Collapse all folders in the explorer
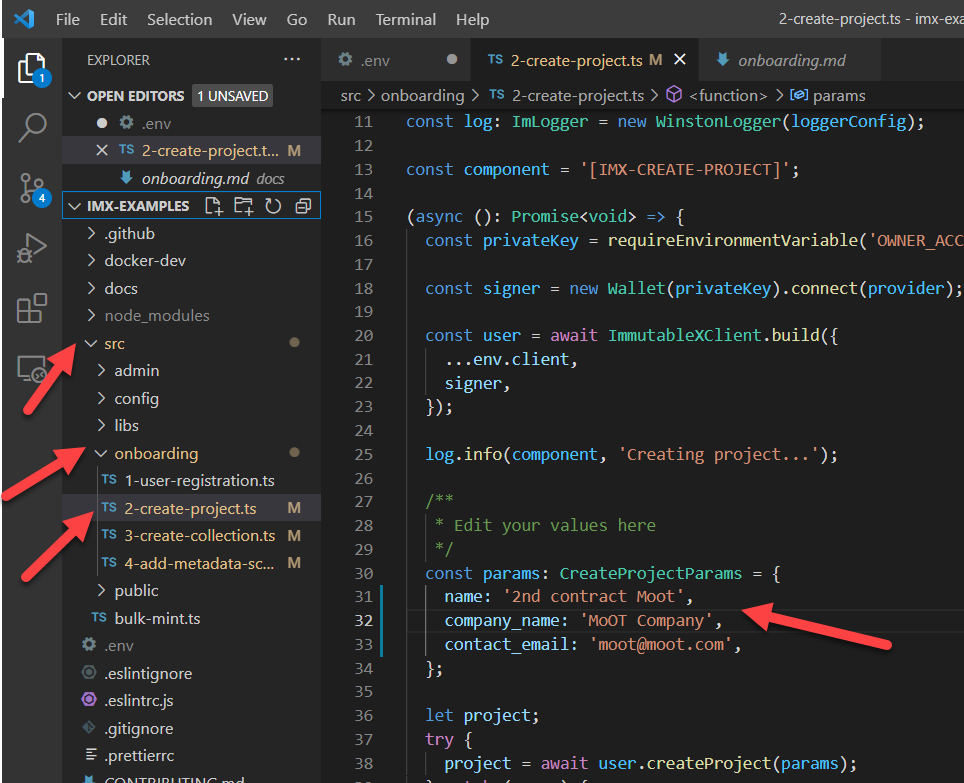Viewport: 964px width, 783px height. [x=303, y=206]
